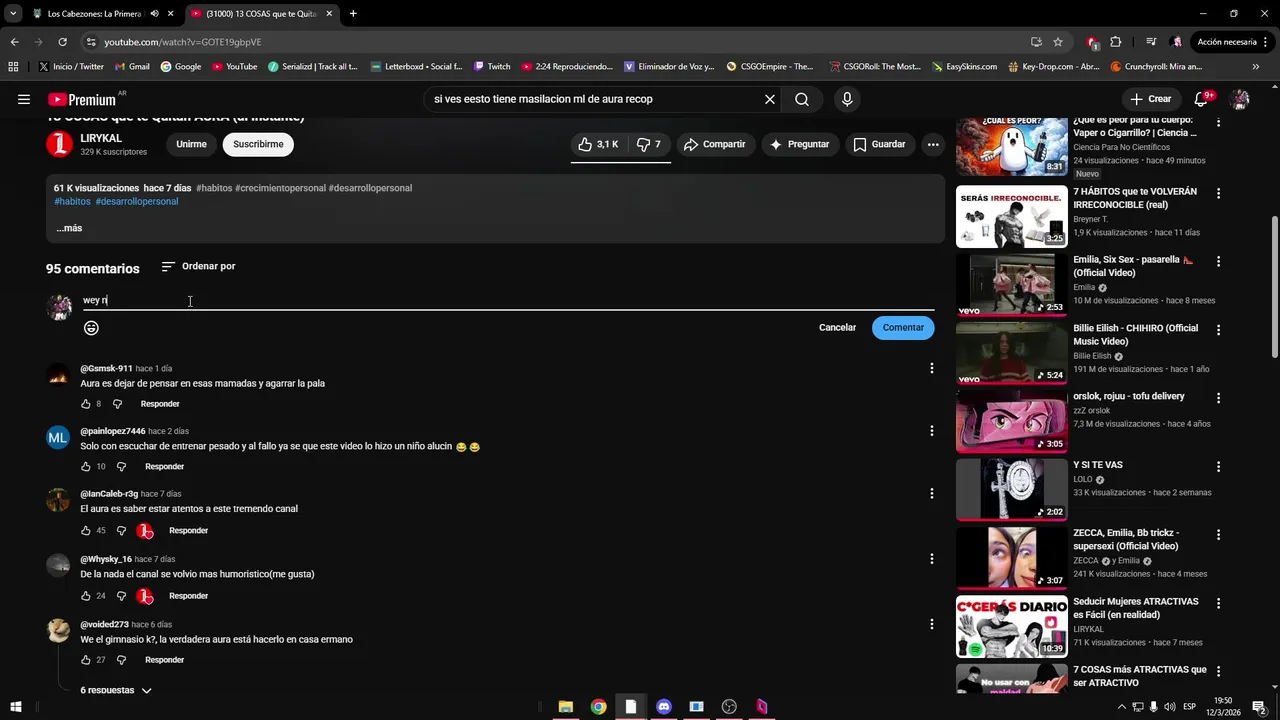The width and height of the screenshot is (1280, 720).
Task: Like the comment by @IanCaleb-r3g
Action: [x=86, y=531]
